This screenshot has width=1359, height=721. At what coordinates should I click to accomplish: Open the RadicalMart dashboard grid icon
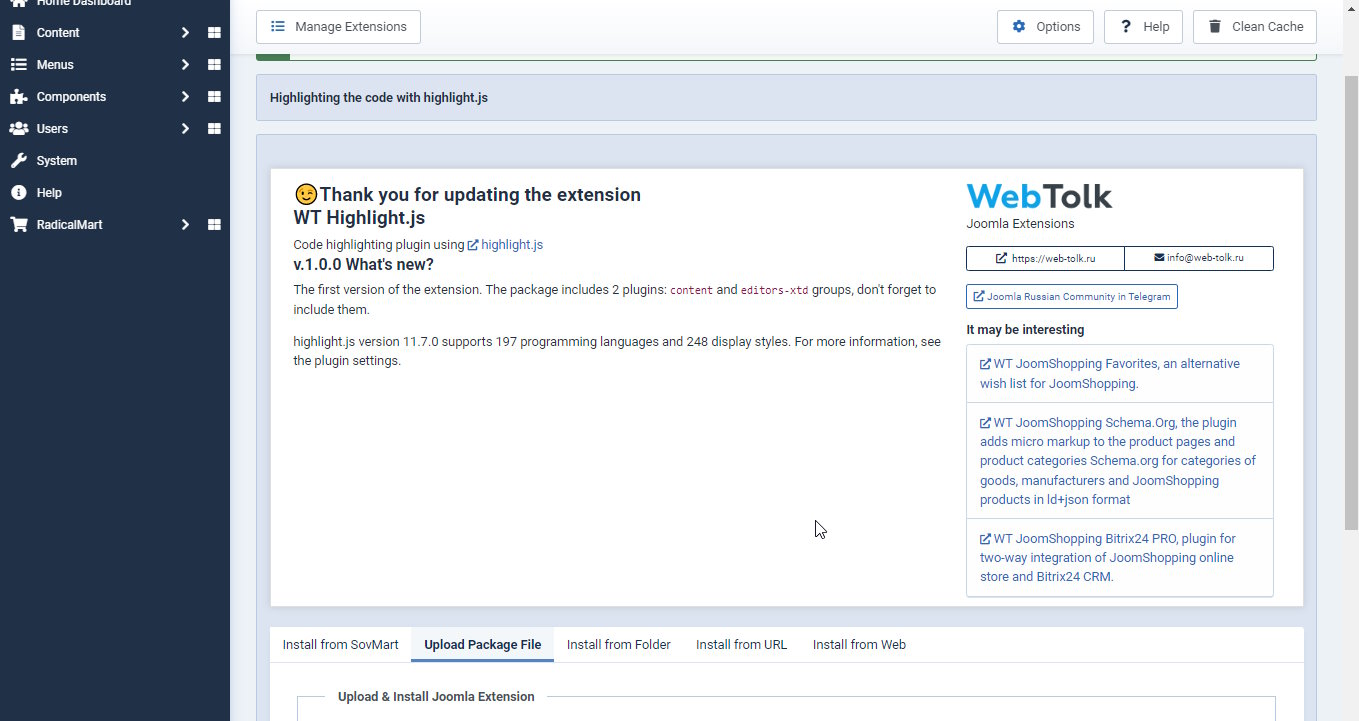pos(214,225)
